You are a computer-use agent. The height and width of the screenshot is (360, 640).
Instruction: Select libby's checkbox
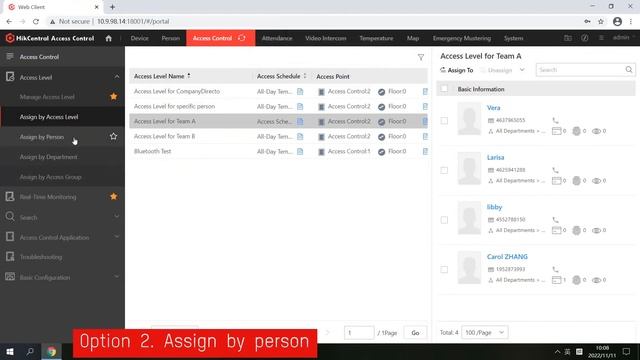pos(444,220)
